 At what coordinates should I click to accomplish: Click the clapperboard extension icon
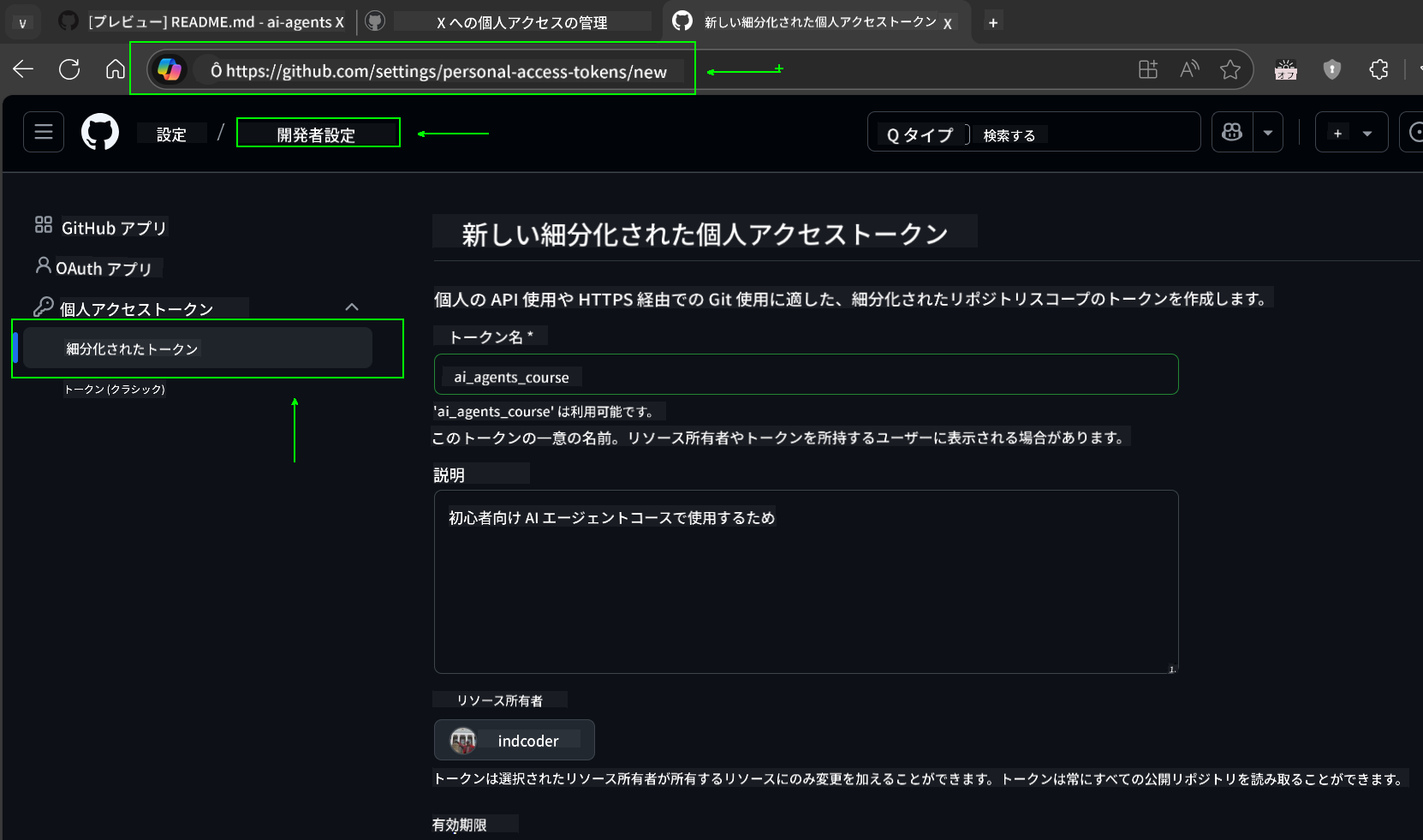[x=1286, y=69]
